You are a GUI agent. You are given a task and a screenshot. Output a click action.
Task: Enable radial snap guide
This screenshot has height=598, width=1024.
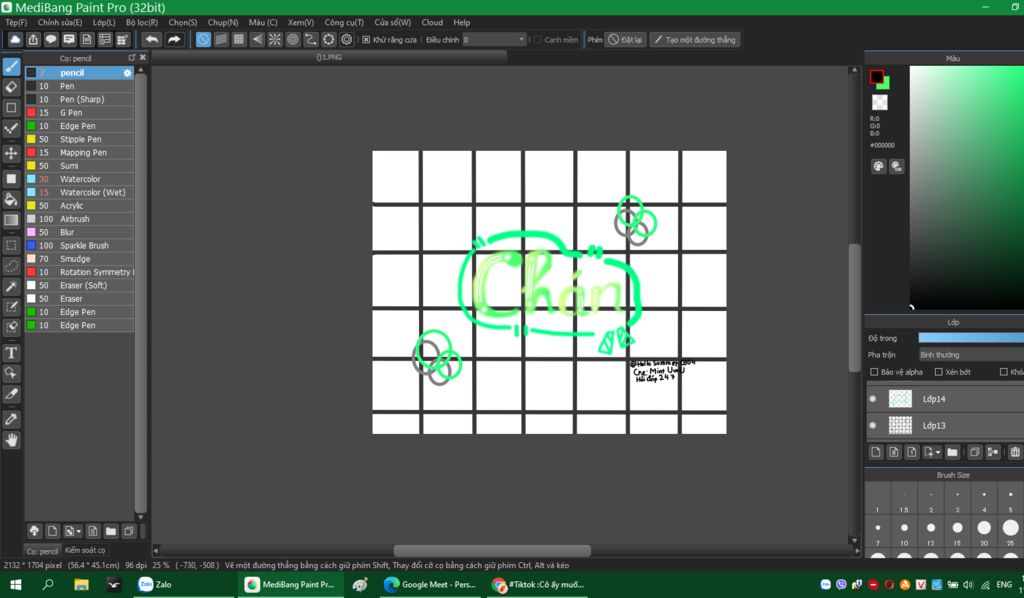pyautogui.click(x=275, y=40)
